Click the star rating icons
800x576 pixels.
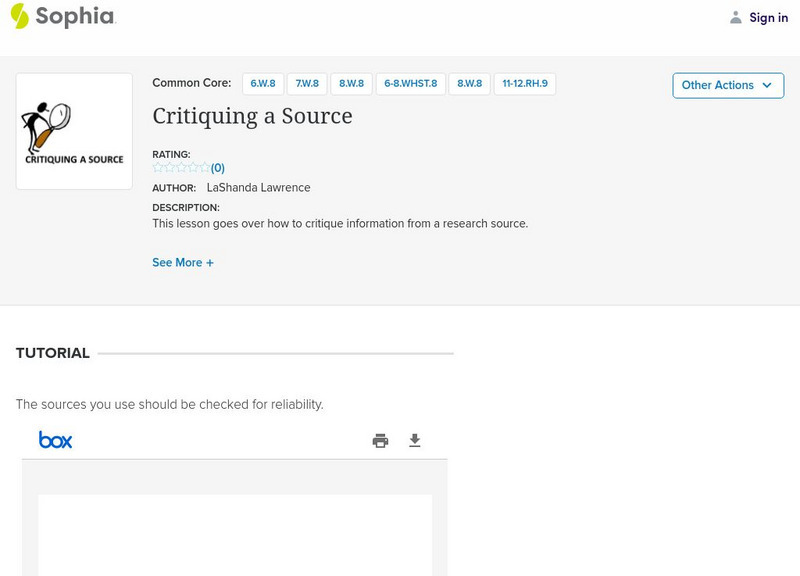pyautogui.click(x=181, y=168)
